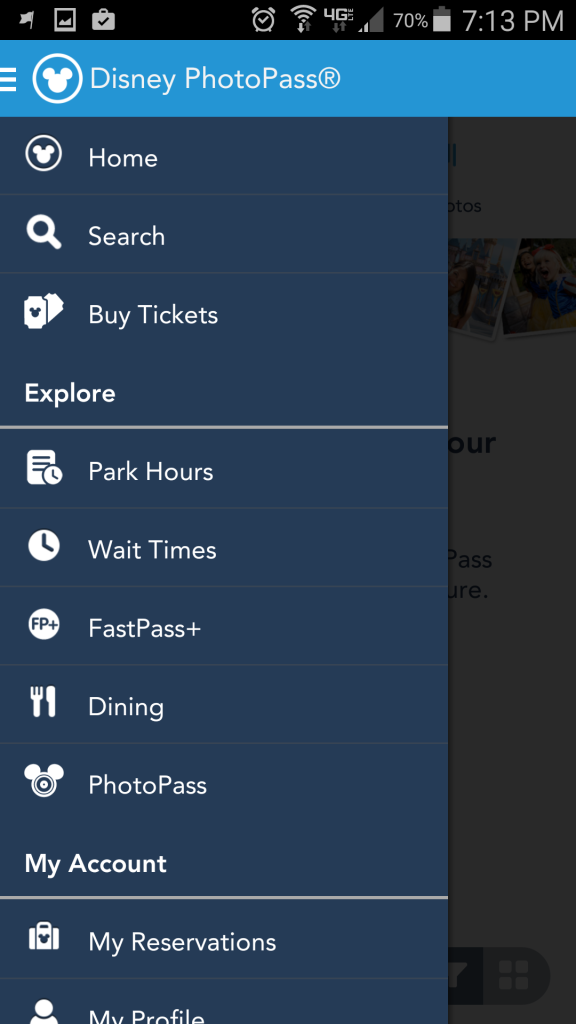Open the My Reservations suitcase icon
This screenshot has width=576, height=1024.
[44, 937]
